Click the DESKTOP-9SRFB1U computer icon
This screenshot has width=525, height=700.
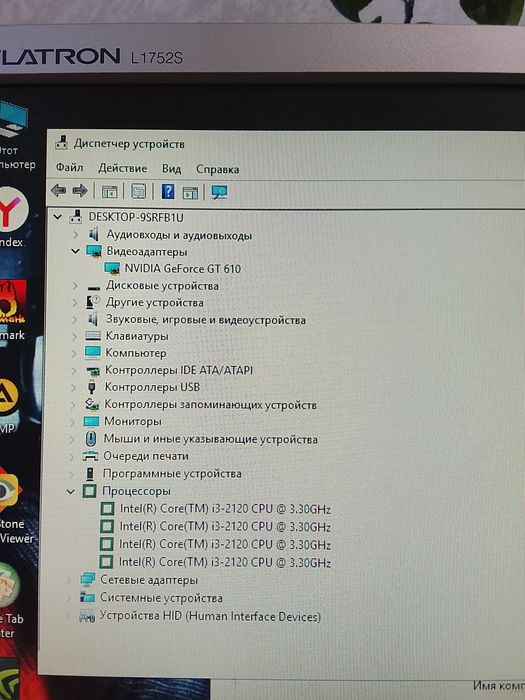76,217
